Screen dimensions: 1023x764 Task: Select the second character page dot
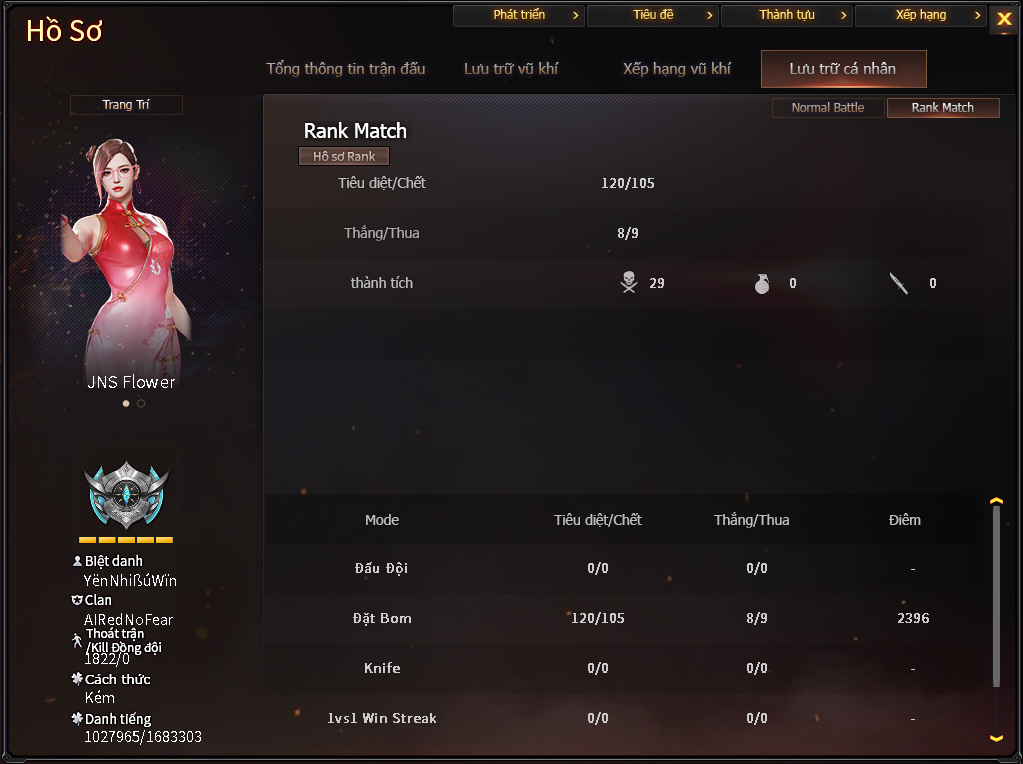pyautogui.click(x=141, y=403)
